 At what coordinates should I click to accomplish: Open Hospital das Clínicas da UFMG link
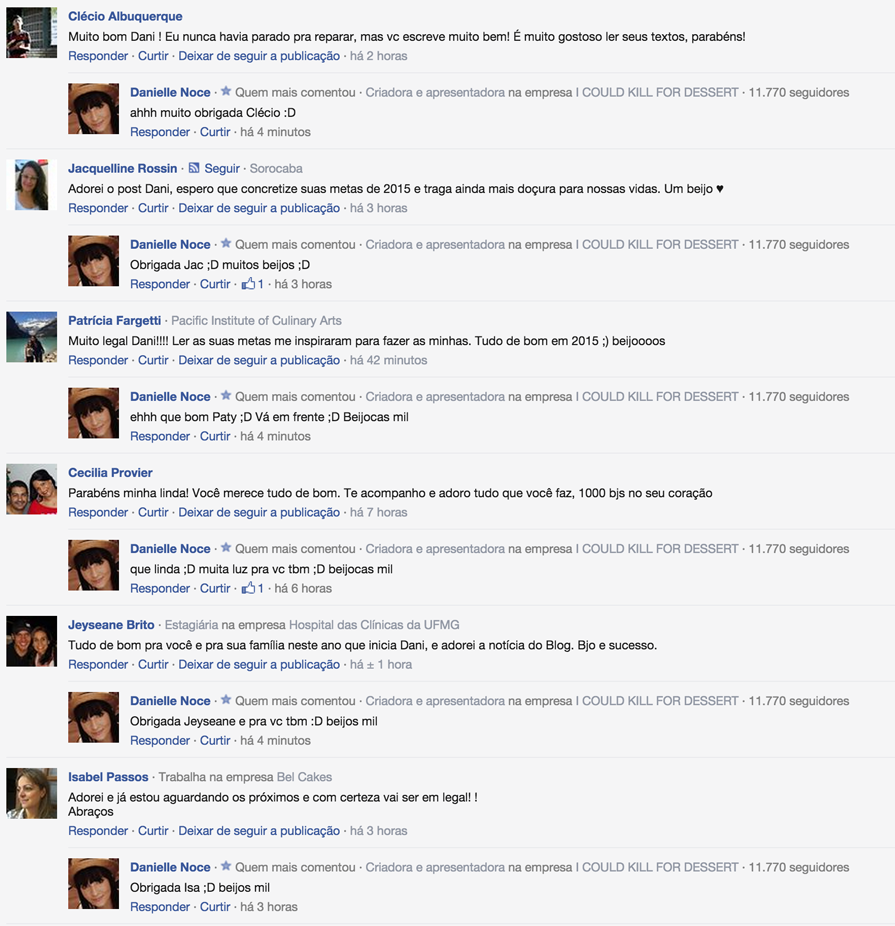point(374,625)
